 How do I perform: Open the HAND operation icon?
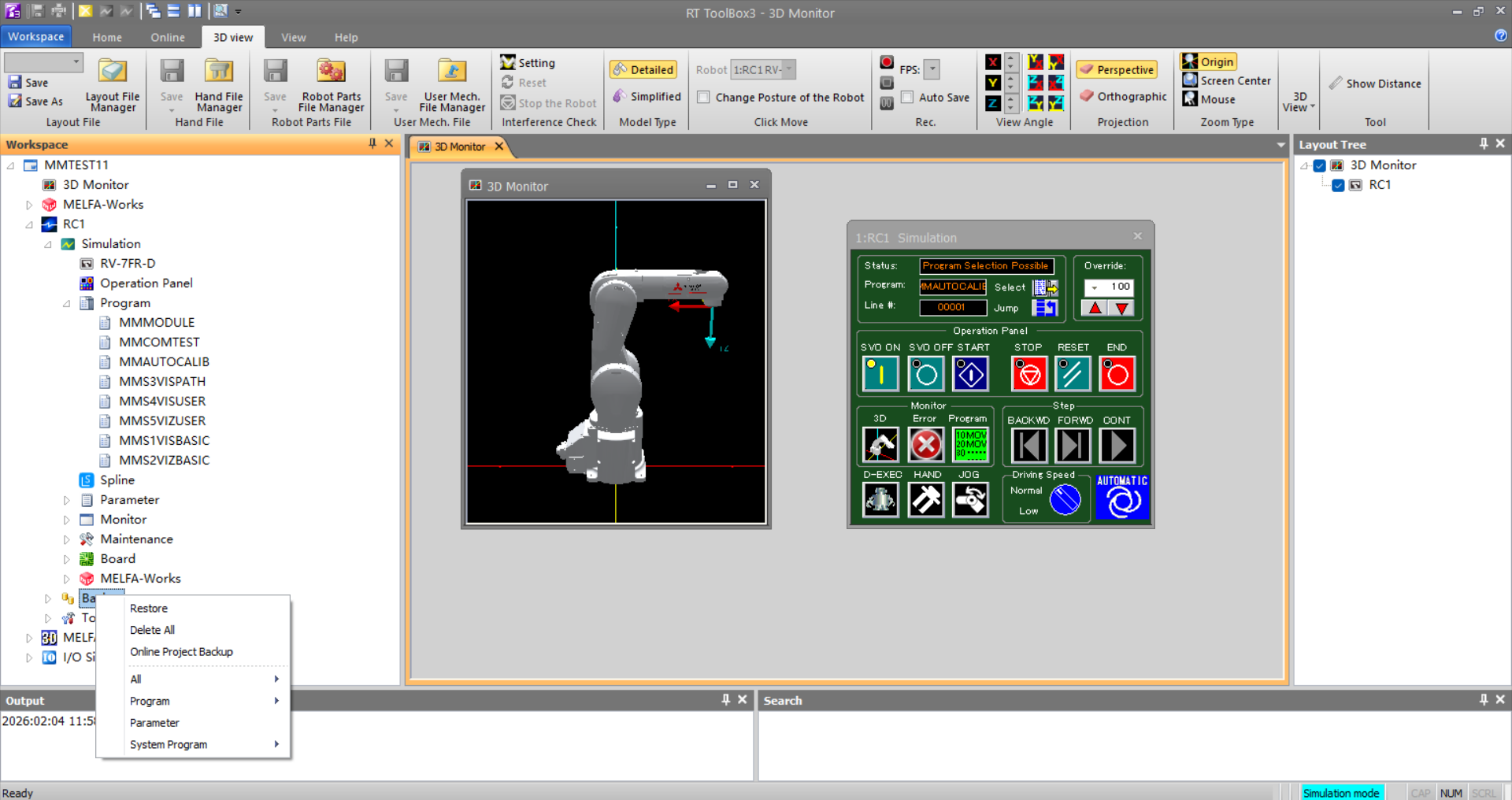pos(926,499)
